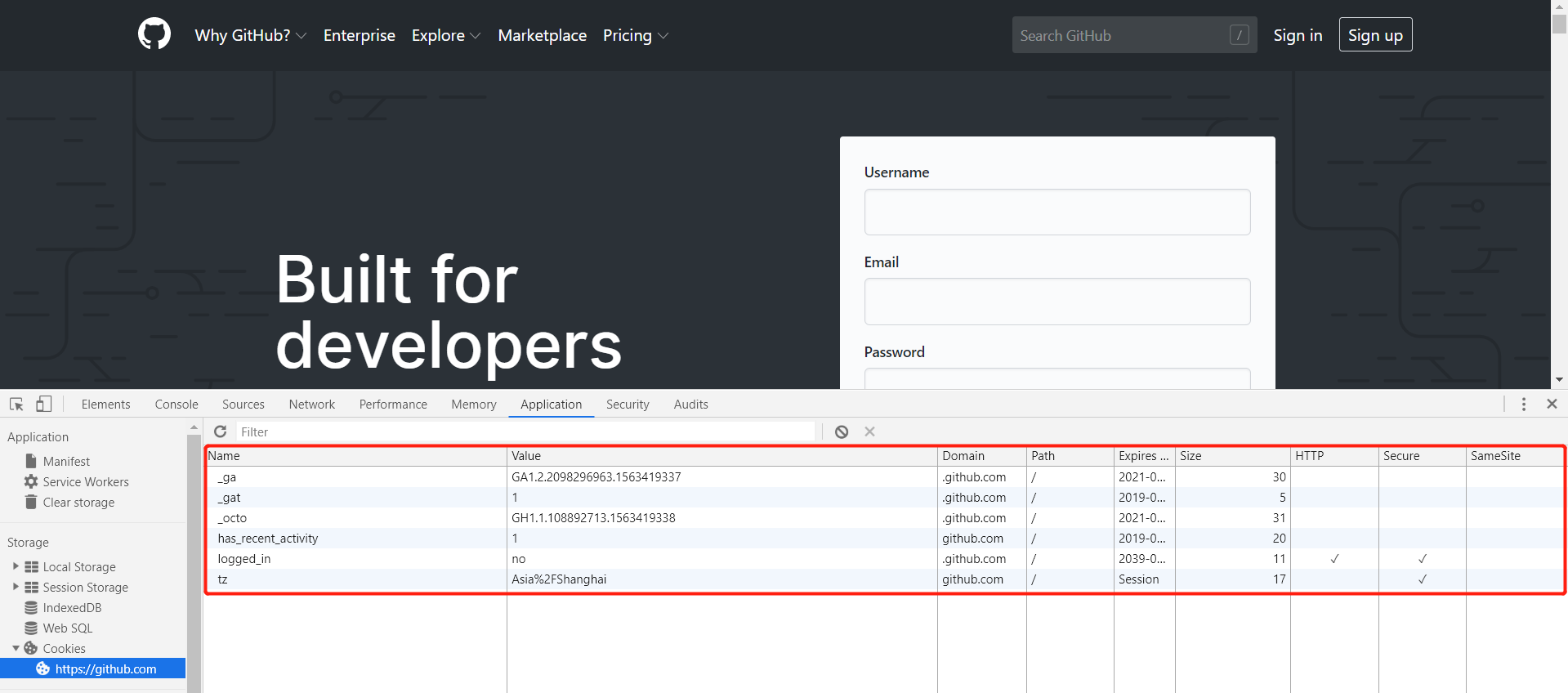Click the slash shortcut icon in search

1239,35
